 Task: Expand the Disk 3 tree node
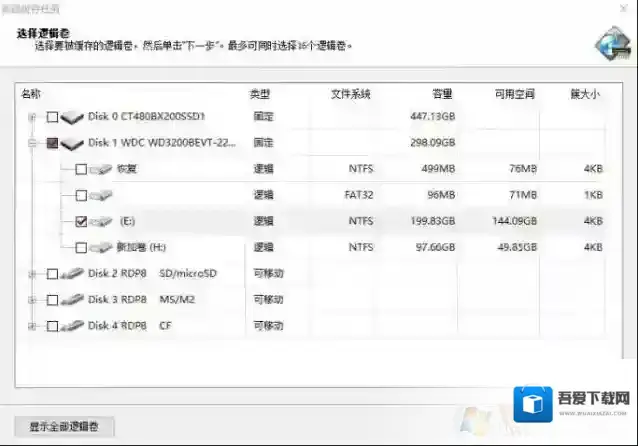pos(32,300)
